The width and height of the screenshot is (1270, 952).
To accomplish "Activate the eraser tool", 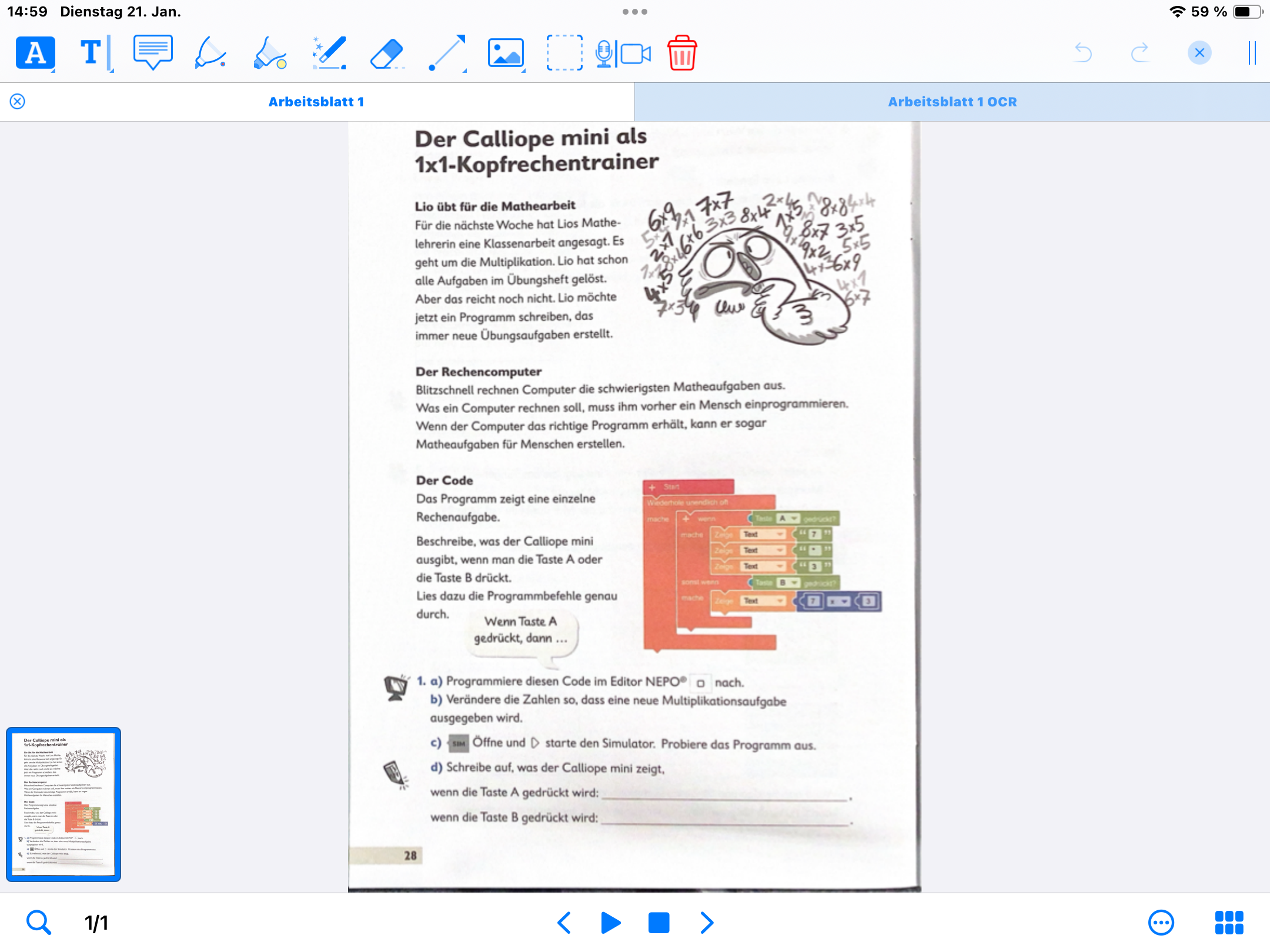I will pyautogui.click(x=387, y=54).
